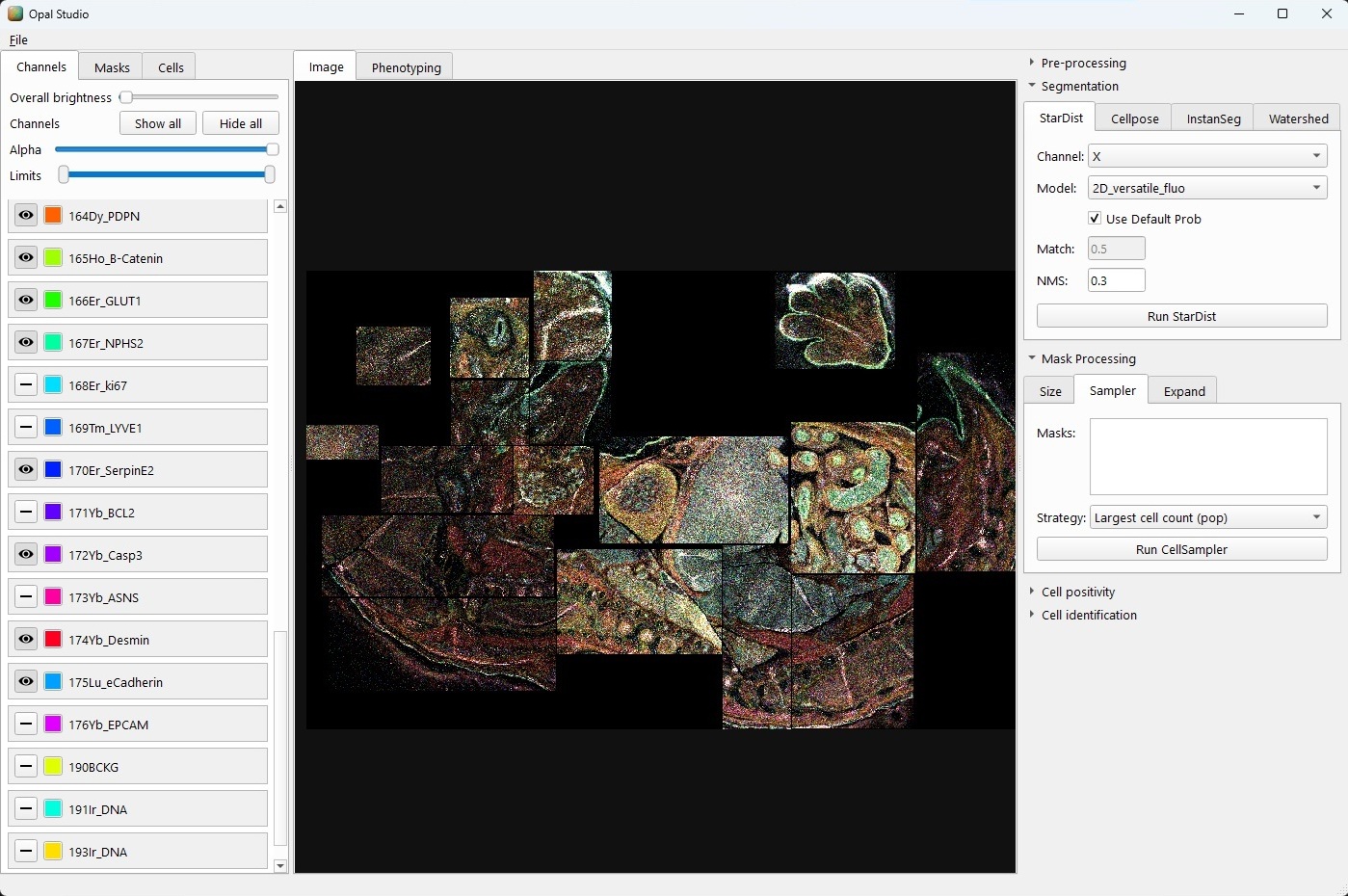Viewport: 1348px width, 896px height.
Task: Click the Alpha slider handle
Action: [x=273, y=149]
